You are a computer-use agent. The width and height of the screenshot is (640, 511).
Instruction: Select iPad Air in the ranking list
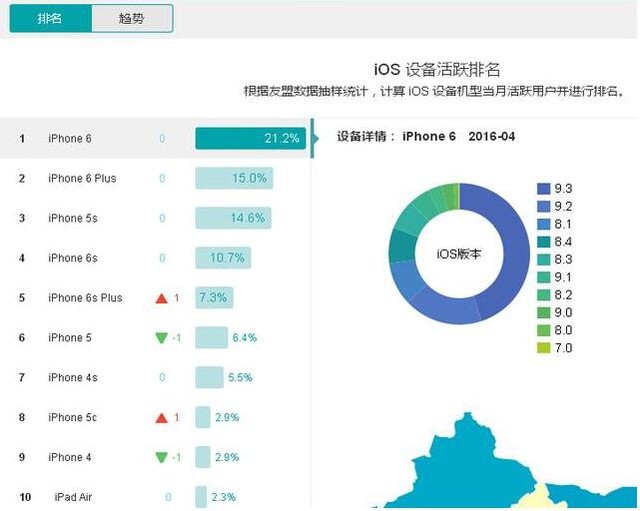point(73,497)
